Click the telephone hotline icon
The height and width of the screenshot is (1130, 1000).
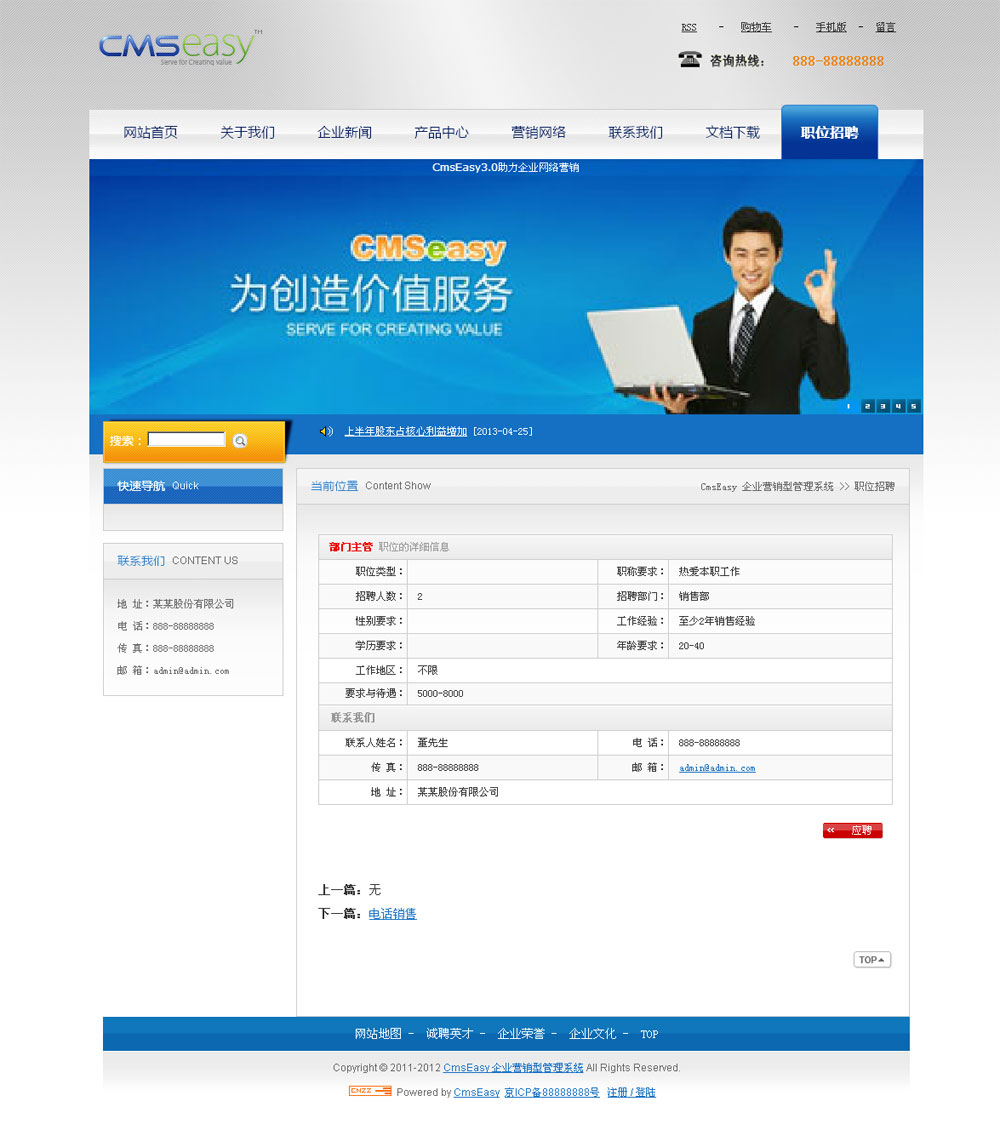pyautogui.click(x=690, y=60)
